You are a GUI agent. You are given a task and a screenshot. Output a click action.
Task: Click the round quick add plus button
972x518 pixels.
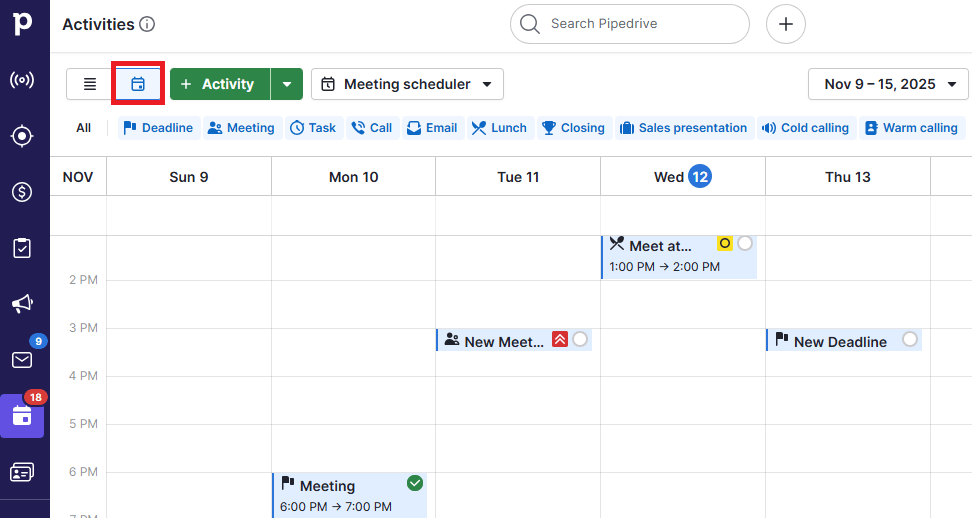[x=785, y=24]
